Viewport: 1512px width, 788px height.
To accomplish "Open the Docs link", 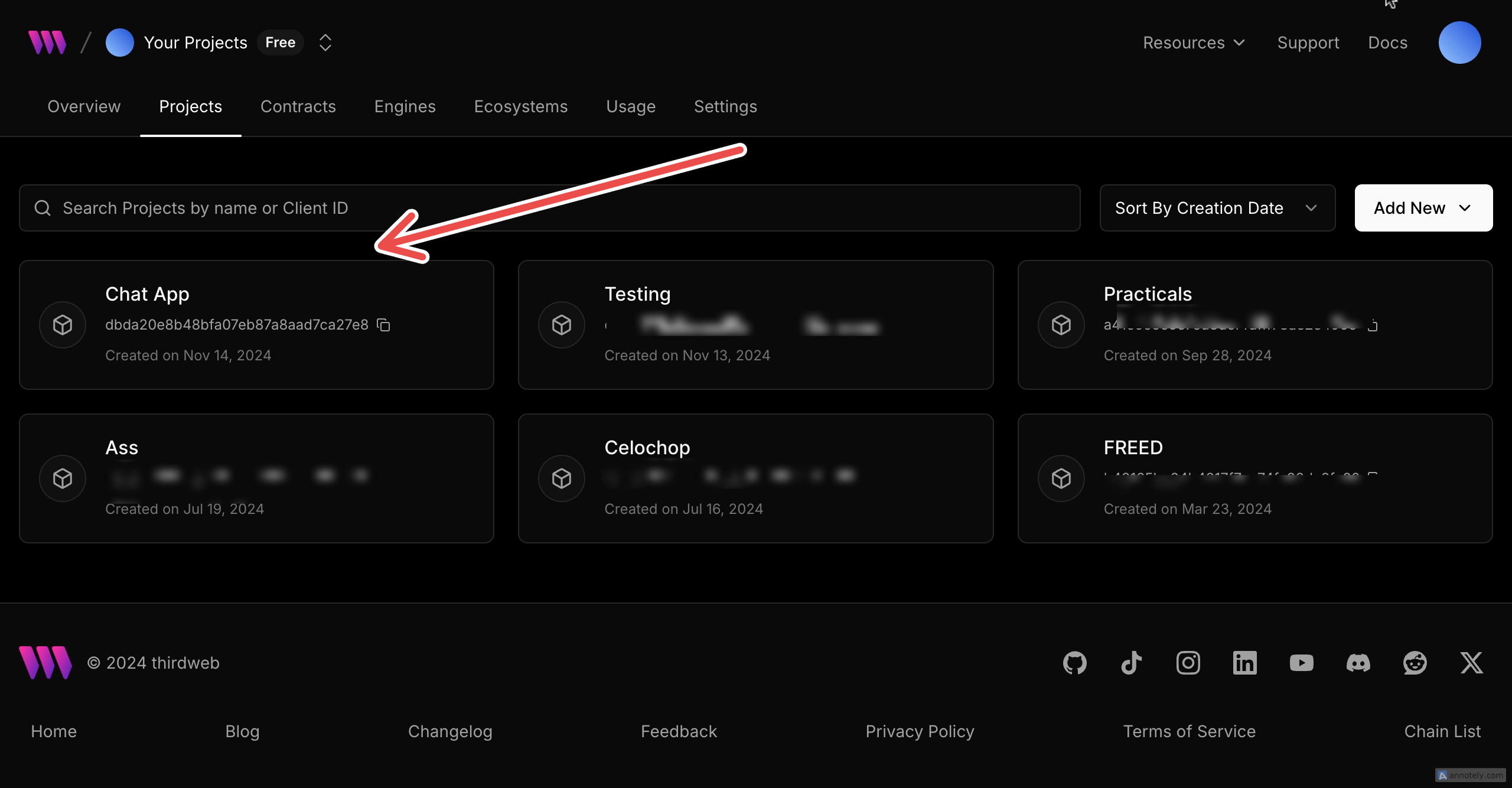I will click(1387, 43).
